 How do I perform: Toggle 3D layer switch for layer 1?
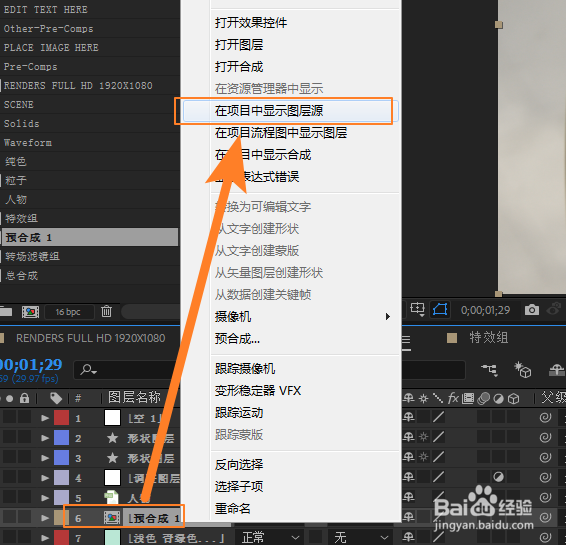pyautogui.click(x=513, y=417)
